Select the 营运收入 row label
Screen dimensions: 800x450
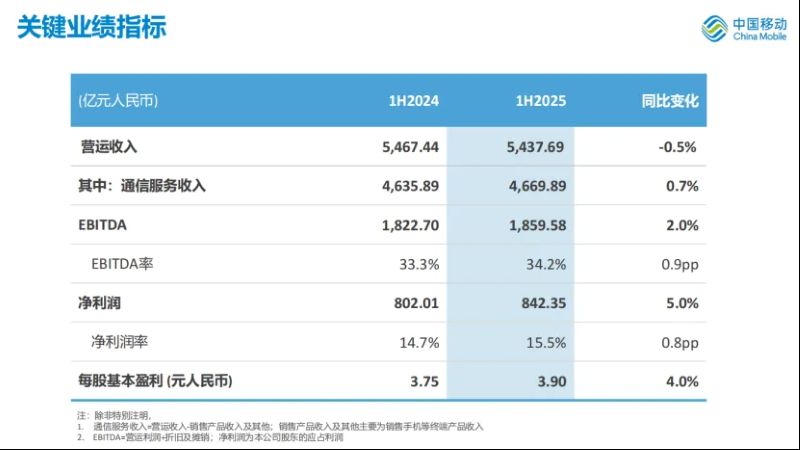tap(108, 147)
